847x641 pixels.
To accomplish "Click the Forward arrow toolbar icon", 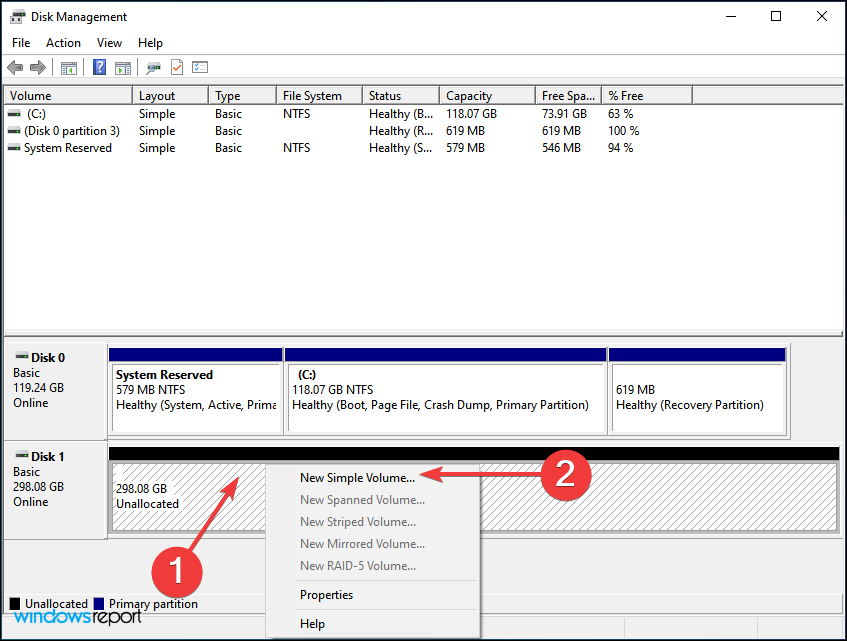I will click(x=38, y=67).
